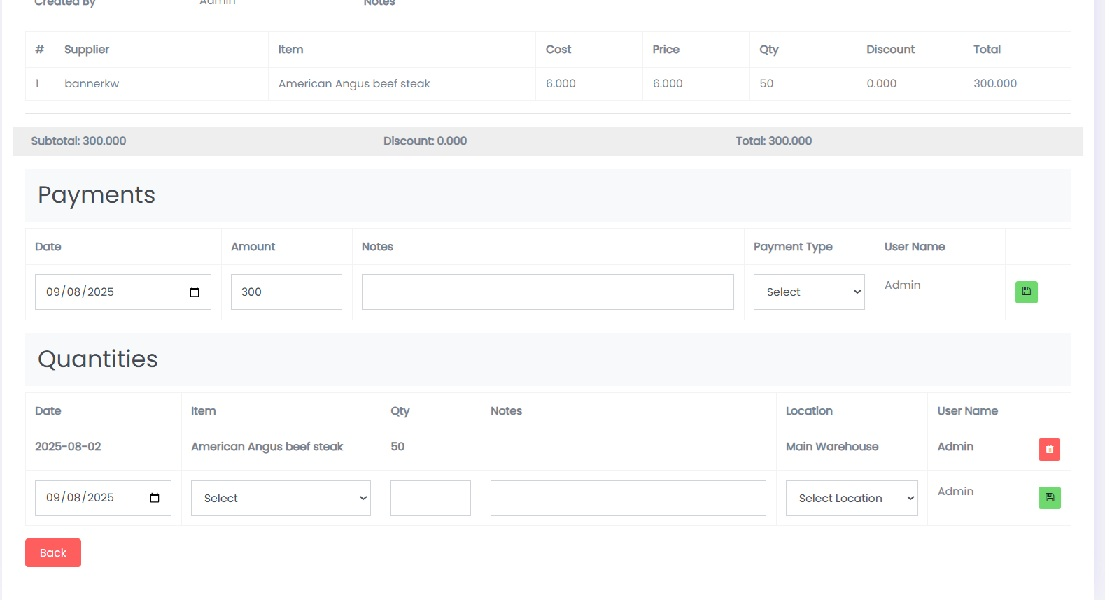This screenshot has height=609, width=1113.
Task: Click the Quantities section heading
Action: click(98, 359)
